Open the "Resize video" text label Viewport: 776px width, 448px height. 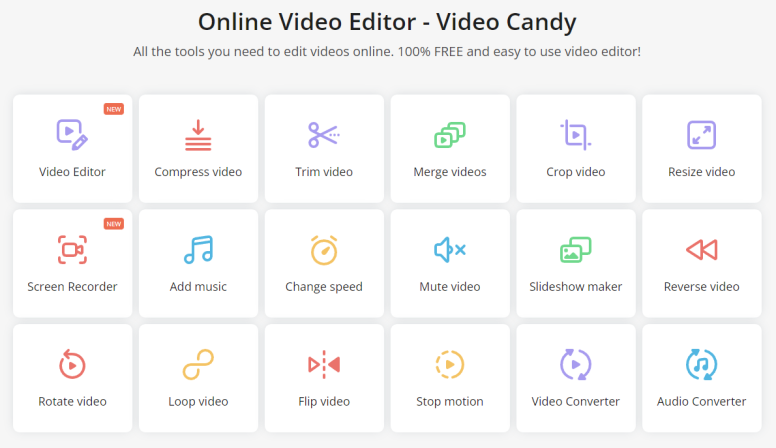(701, 172)
